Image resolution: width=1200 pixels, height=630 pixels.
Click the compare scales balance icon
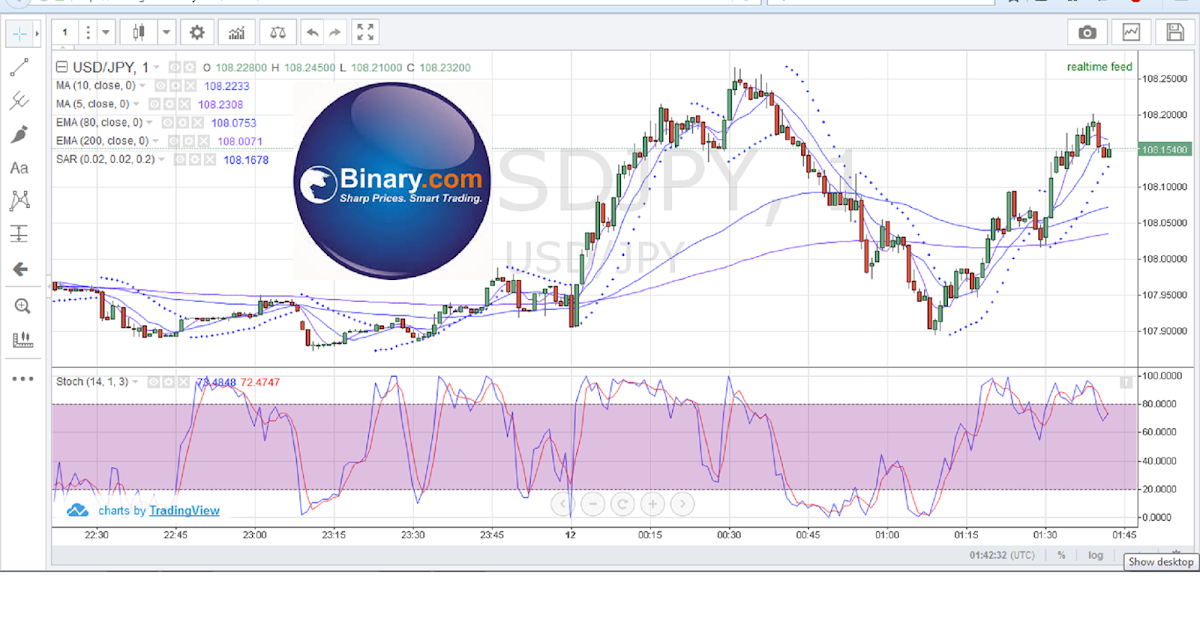click(278, 33)
